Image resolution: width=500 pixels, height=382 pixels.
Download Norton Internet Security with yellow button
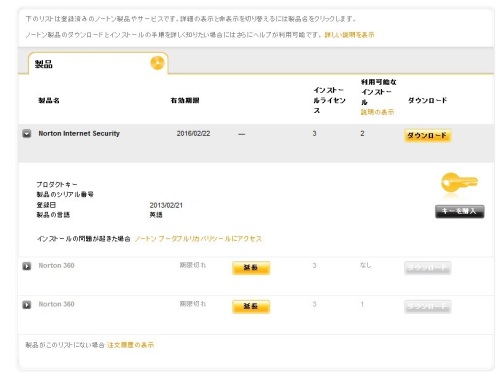coord(428,136)
